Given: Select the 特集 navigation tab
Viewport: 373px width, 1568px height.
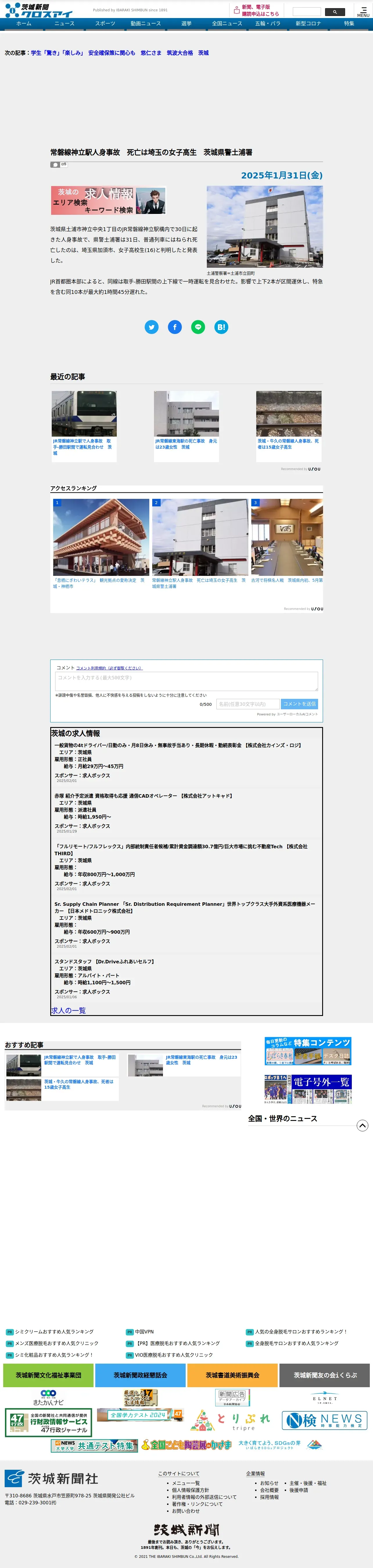Looking at the screenshot, I should [349, 24].
